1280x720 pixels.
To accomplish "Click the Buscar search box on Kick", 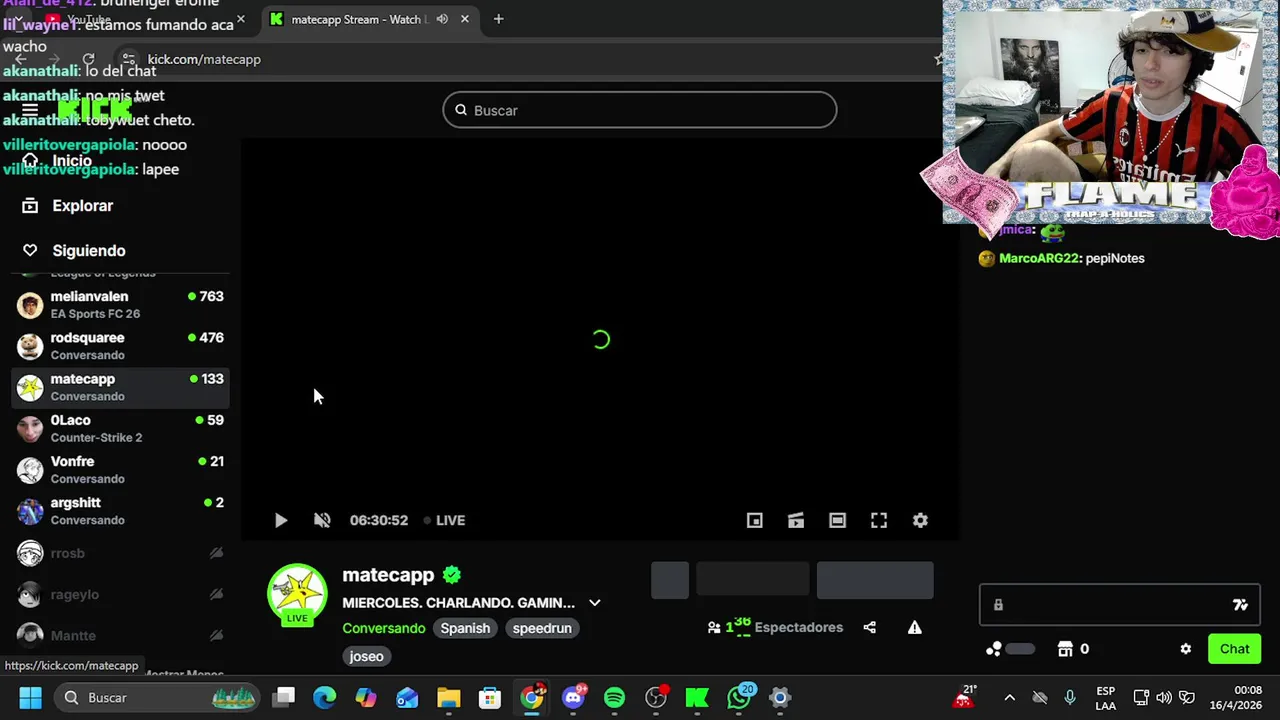I will point(640,110).
